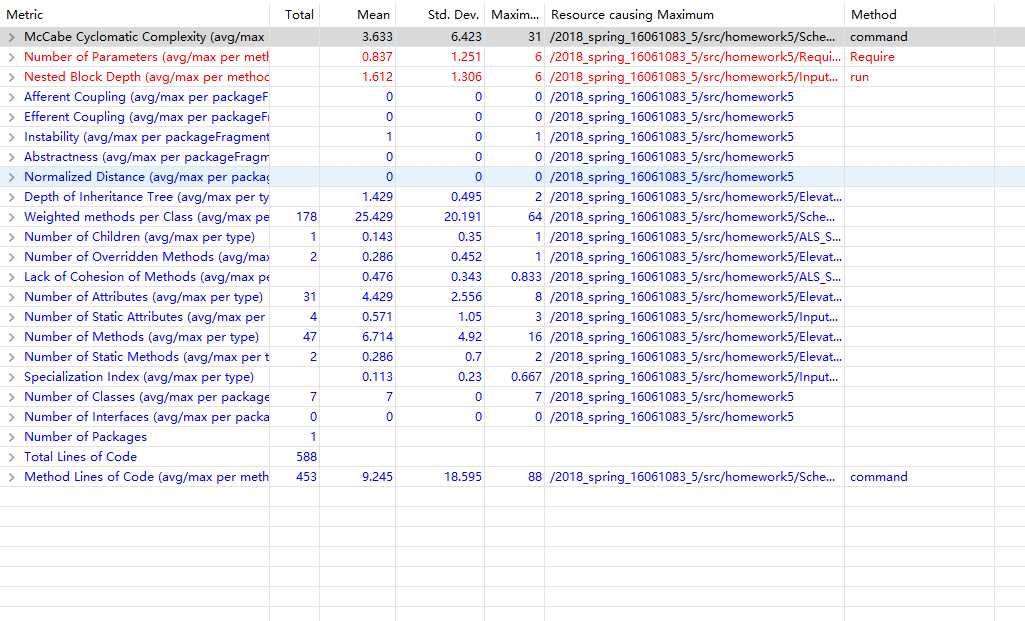This screenshot has width=1025, height=621.
Task: Expand the McCabe Cyclomatic Complexity row
Action: coord(12,37)
